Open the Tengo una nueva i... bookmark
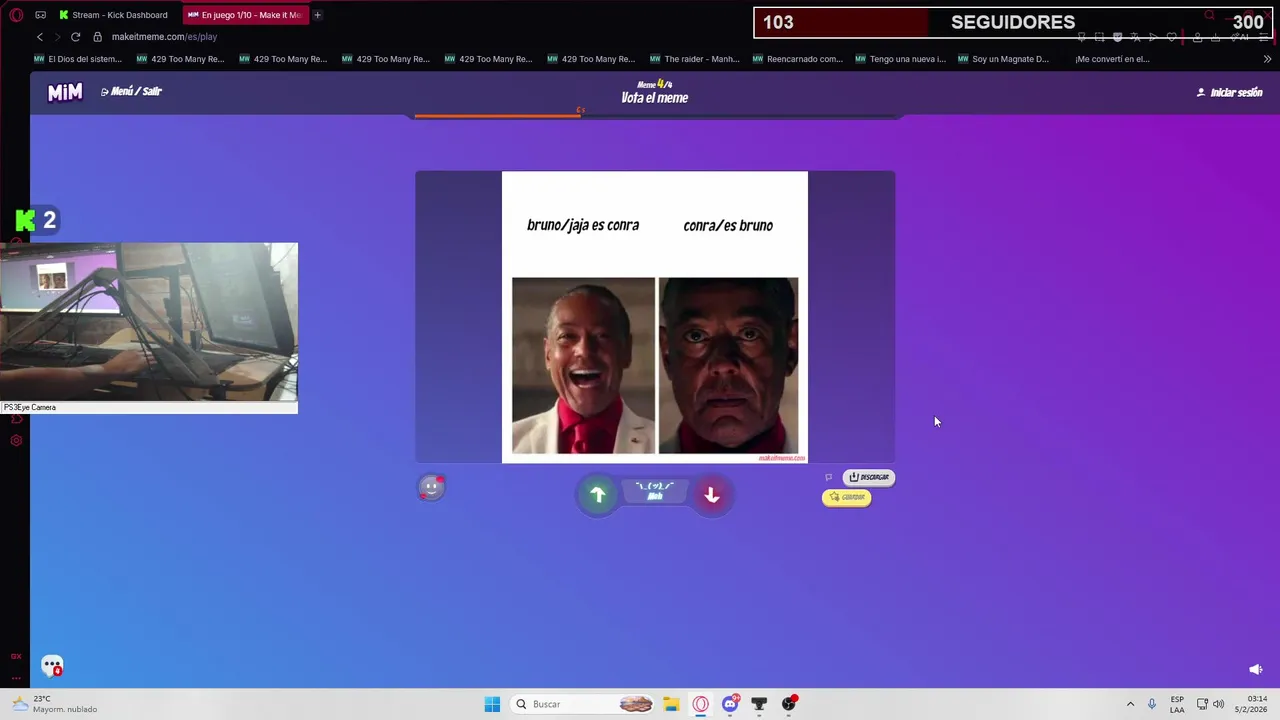The height and width of the screenshot is (720, 1280). click(900, 59)
